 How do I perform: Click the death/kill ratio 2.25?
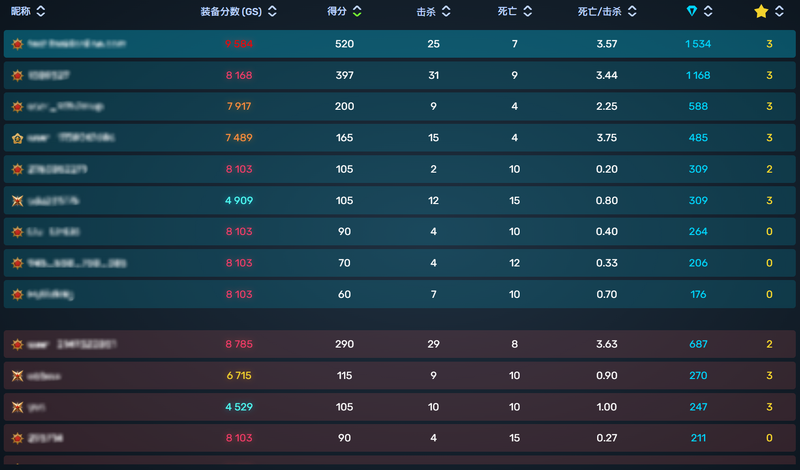click(607, 107)
